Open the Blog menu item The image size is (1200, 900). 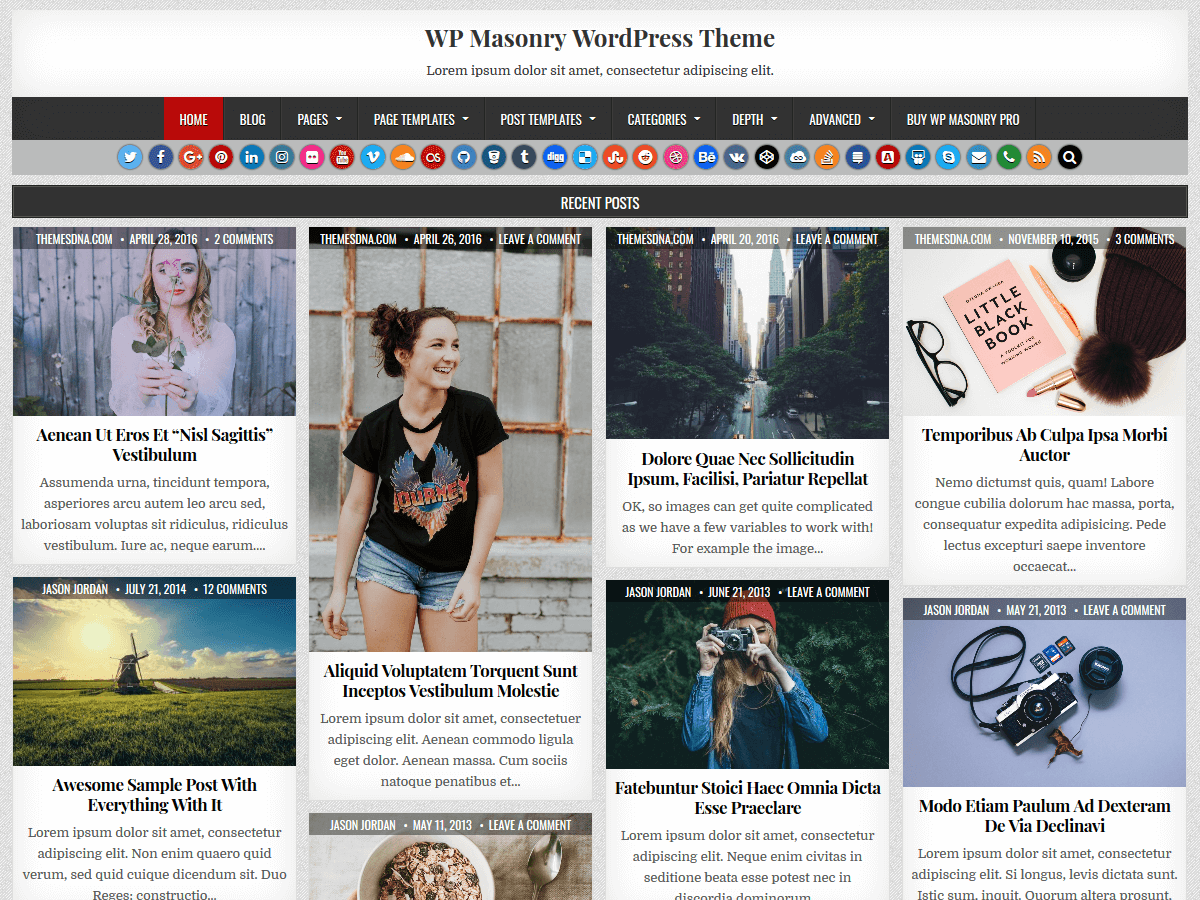click(253, 119)
